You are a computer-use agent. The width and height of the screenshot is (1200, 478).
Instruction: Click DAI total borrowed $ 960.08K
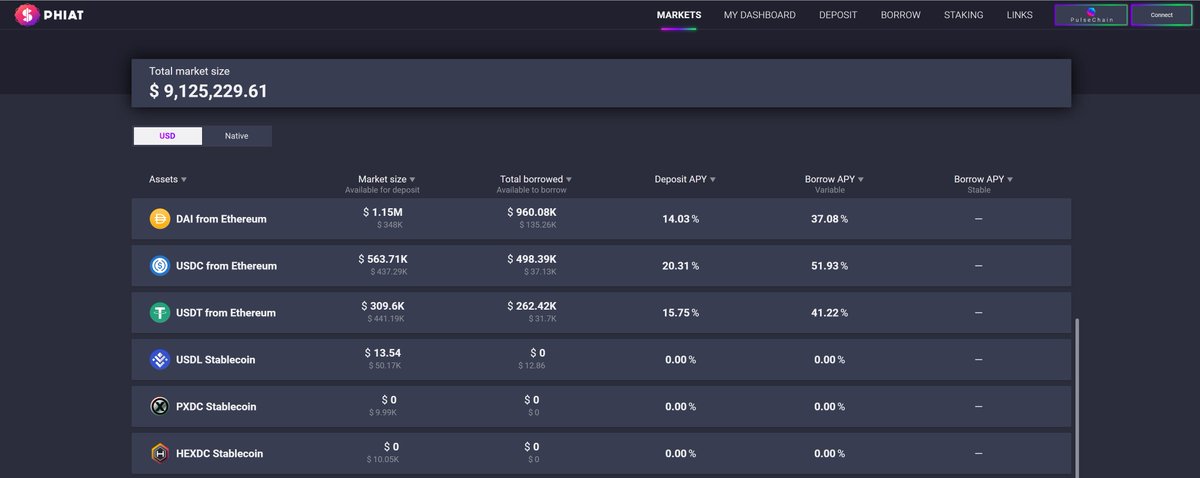[532, 212]
